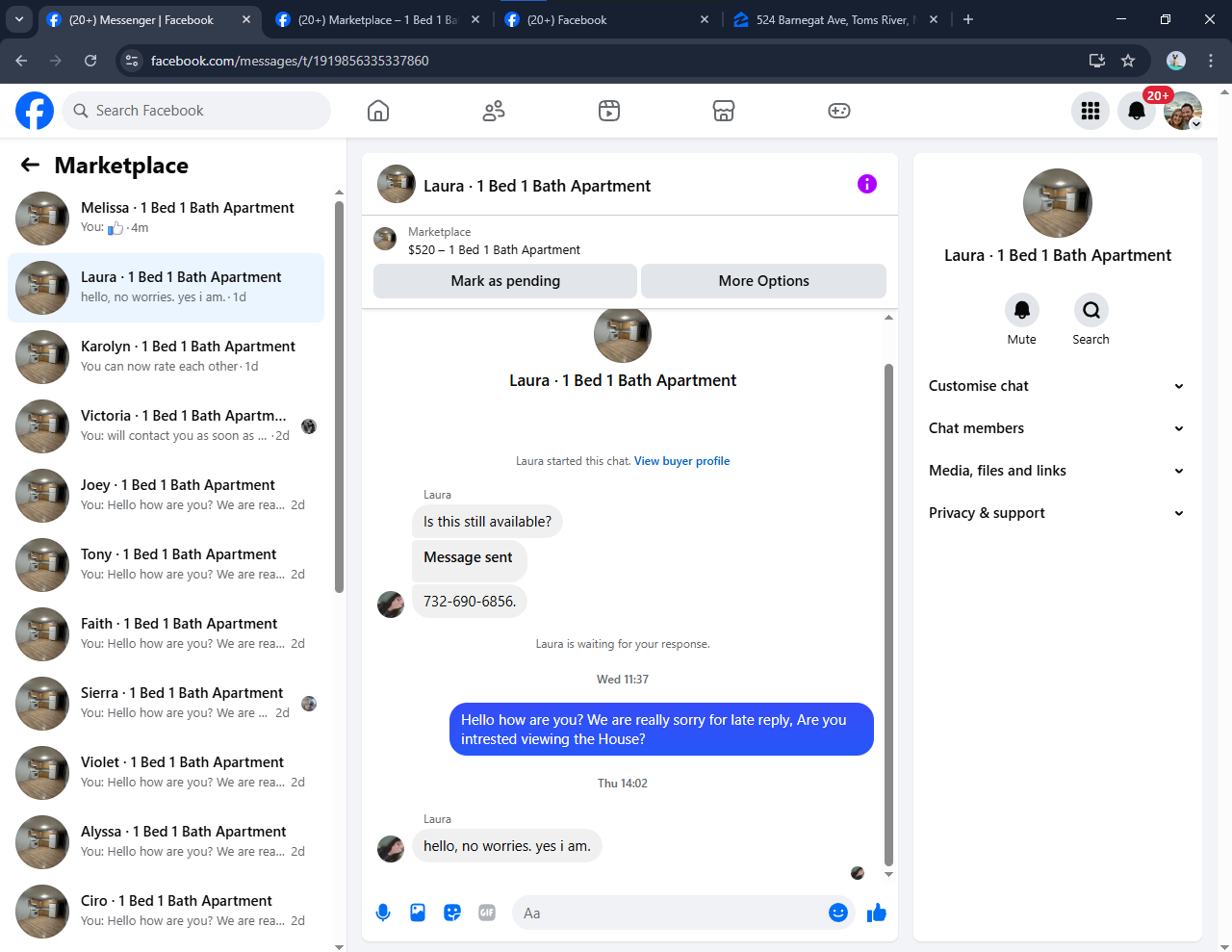Reload the page with the browser refresh icon

(x=90, y=61)
